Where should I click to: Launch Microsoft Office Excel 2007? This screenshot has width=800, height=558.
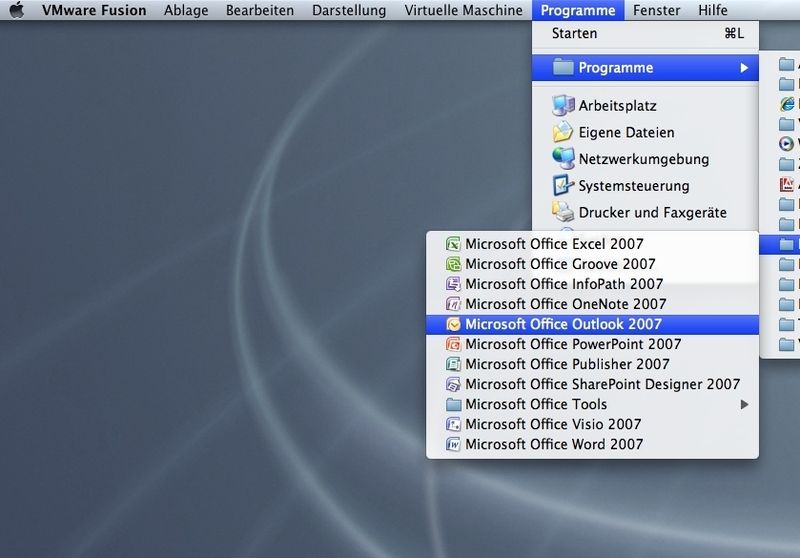[592, 244]
